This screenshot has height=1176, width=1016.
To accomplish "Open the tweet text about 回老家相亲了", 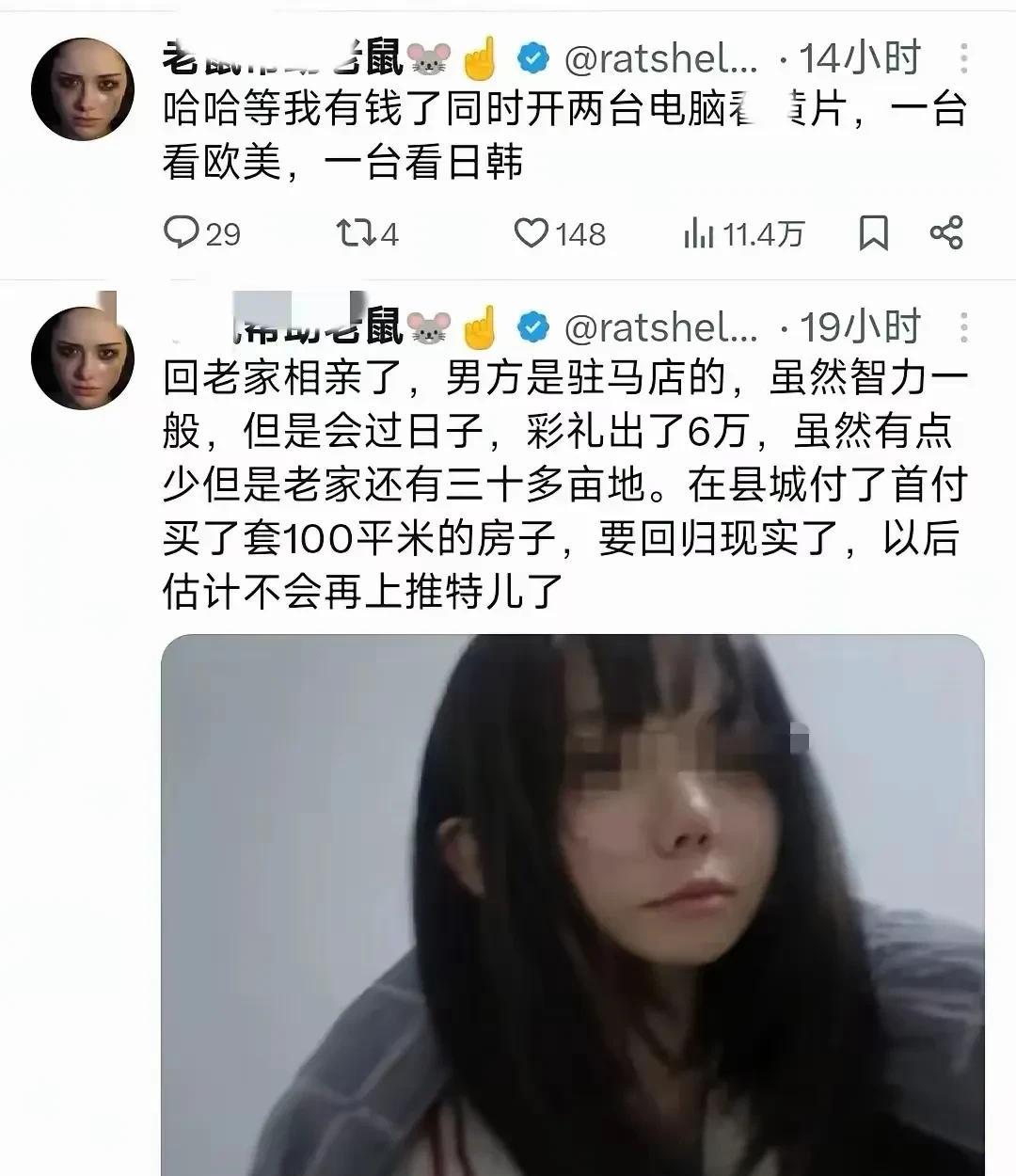I will coord(565,485).
